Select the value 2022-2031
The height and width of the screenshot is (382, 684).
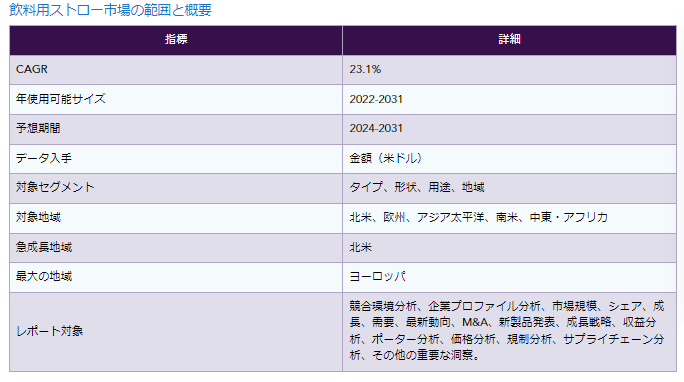376,99
